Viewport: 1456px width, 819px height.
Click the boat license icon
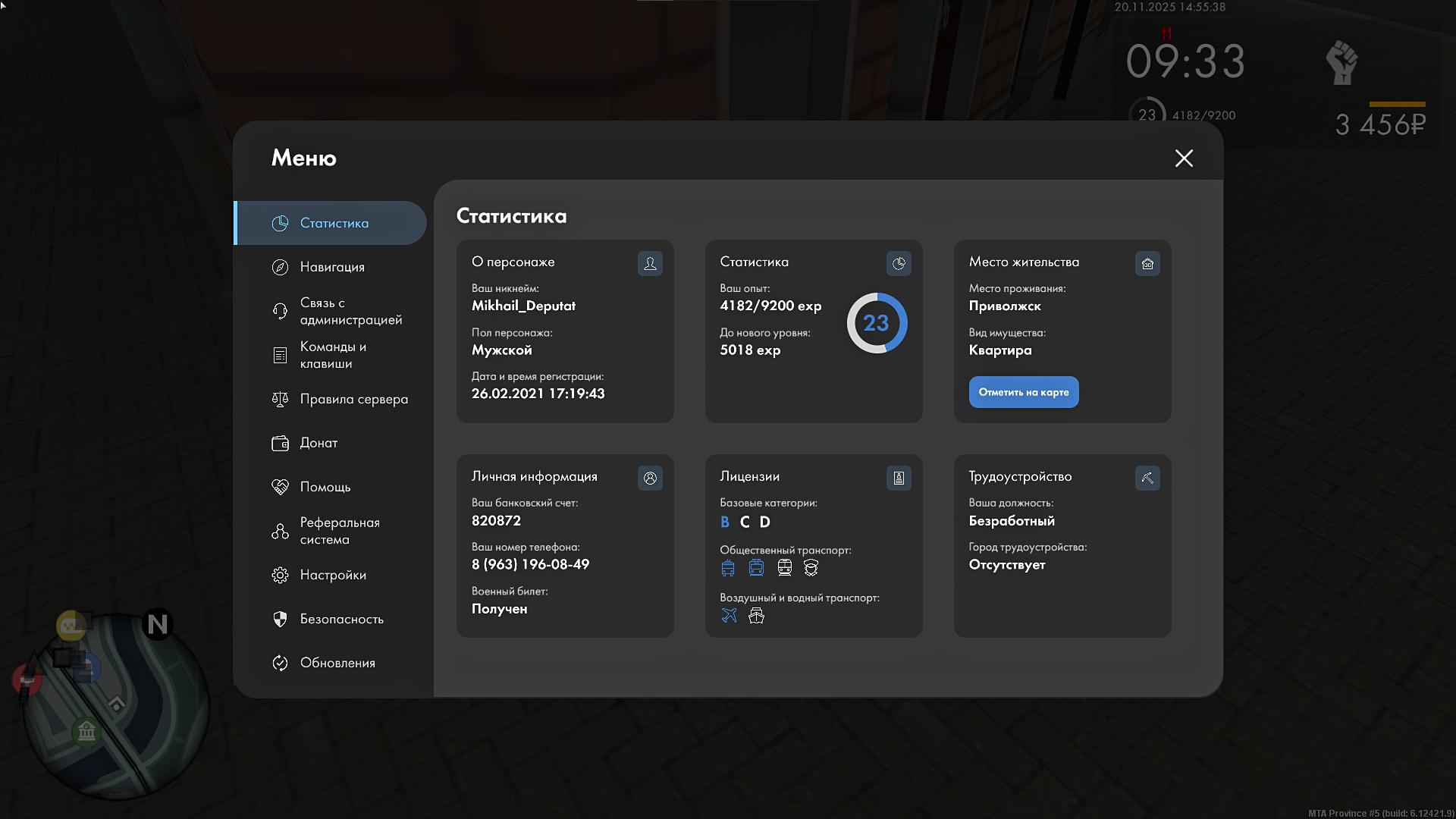[x=756, y=615]
